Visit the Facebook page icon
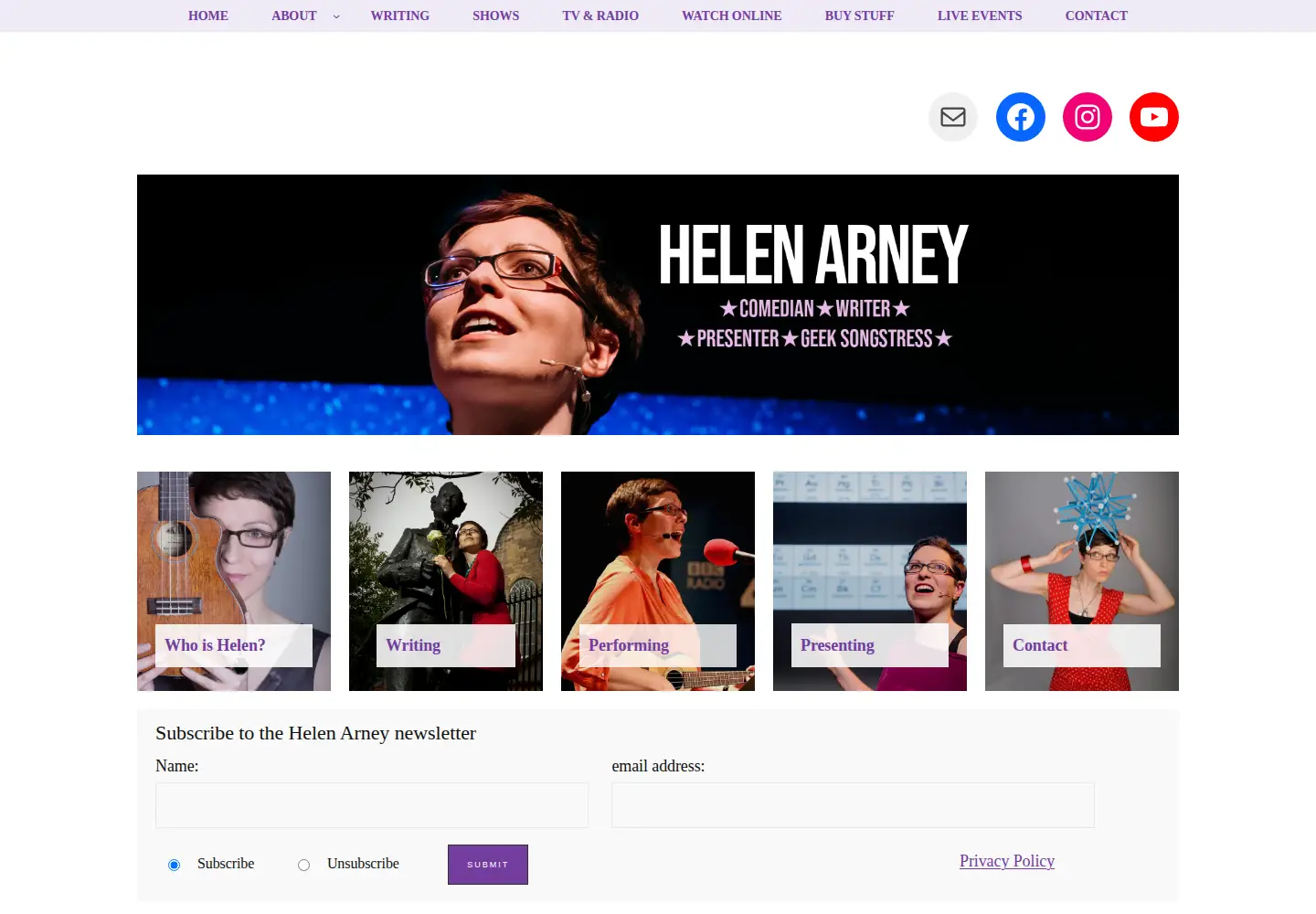Viewport: 1316px width, 914px height. coord(1021,117)
